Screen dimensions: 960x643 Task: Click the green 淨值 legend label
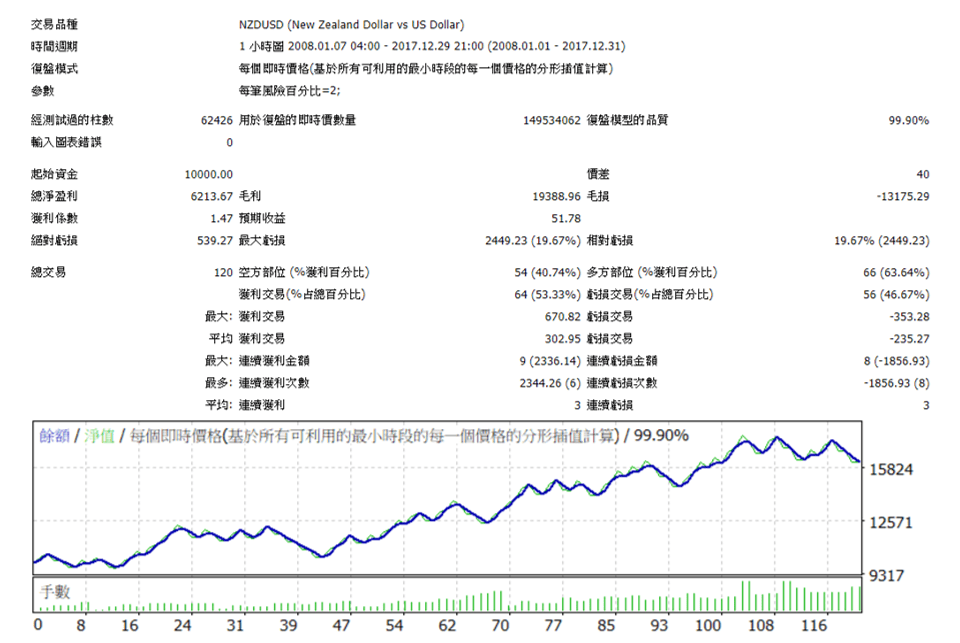[x=101, y=436]
